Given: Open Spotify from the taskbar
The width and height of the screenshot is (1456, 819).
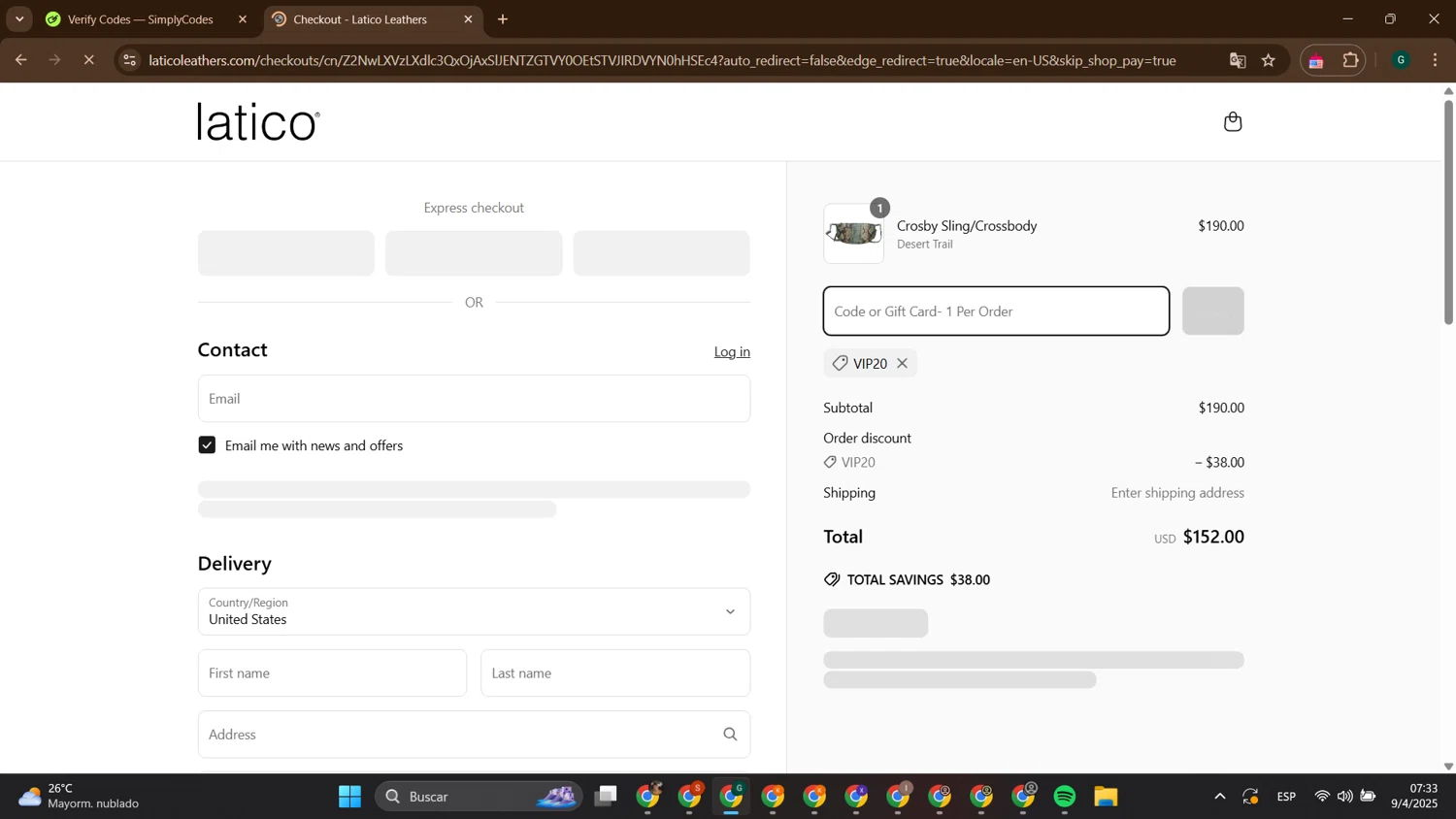Looking at the screenshot, I should (x=1065, y=797).
